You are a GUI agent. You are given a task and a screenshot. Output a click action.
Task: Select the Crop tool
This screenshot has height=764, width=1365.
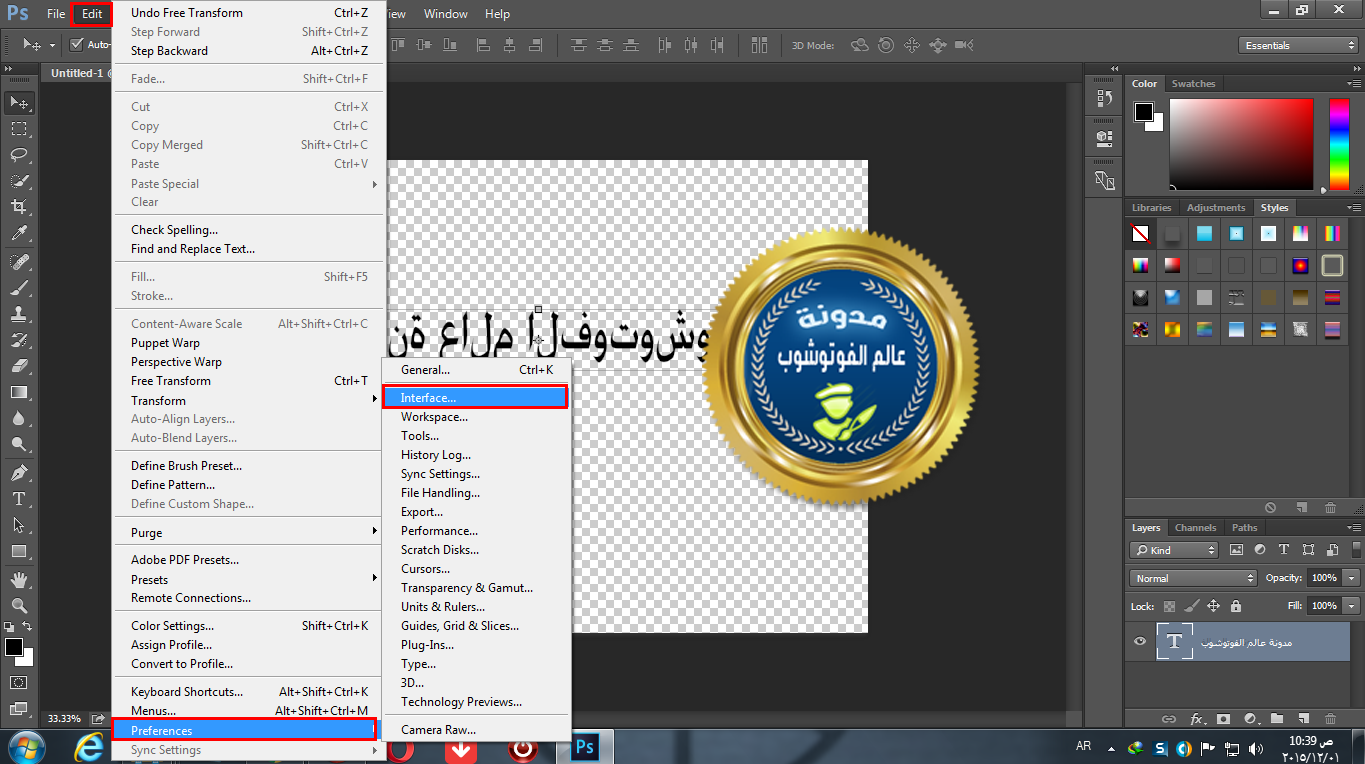point(19,207)
